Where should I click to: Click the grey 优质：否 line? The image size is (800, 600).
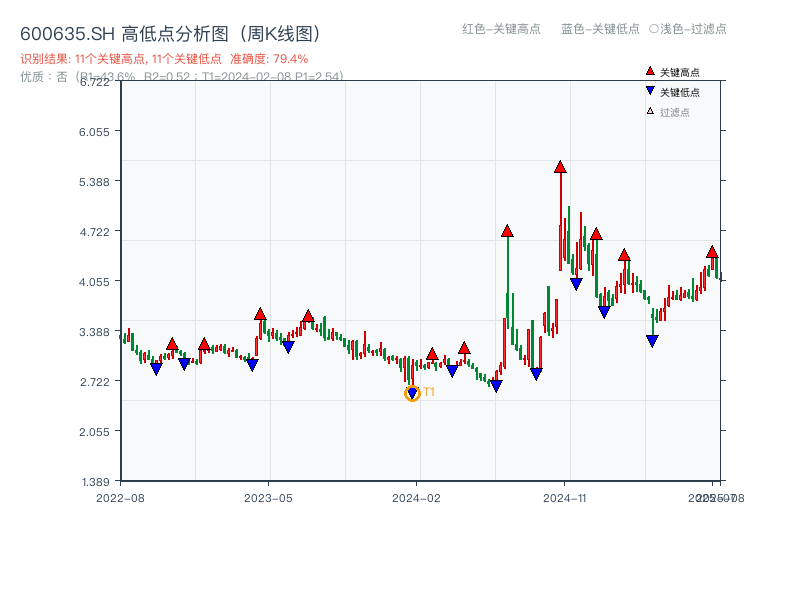coord(182,77)
